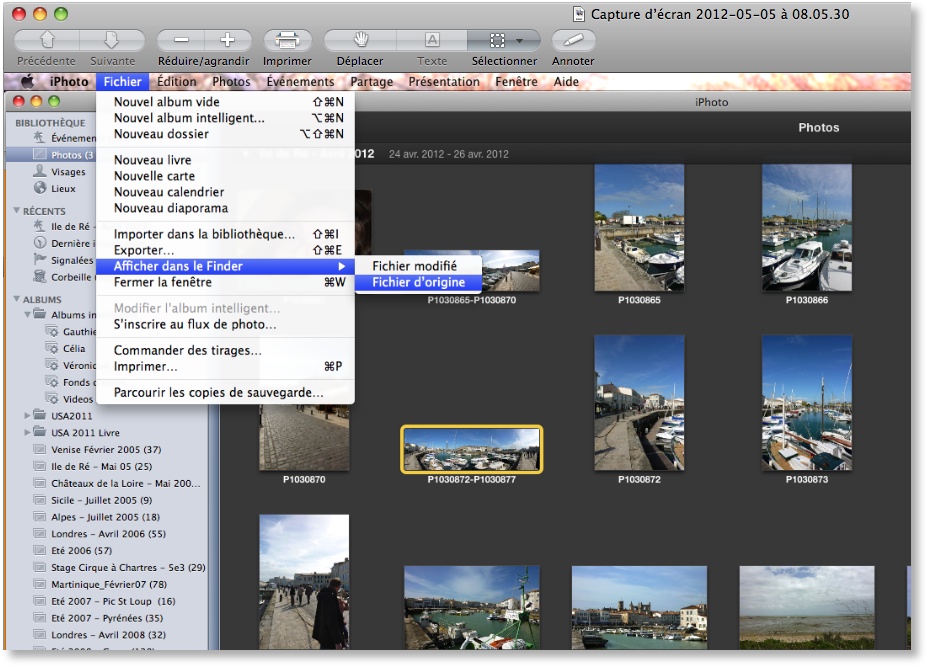The image size is (928, 668).
Task: Click the Suivante arrow in Preview toolbar
Action: [x=112, y=40]
